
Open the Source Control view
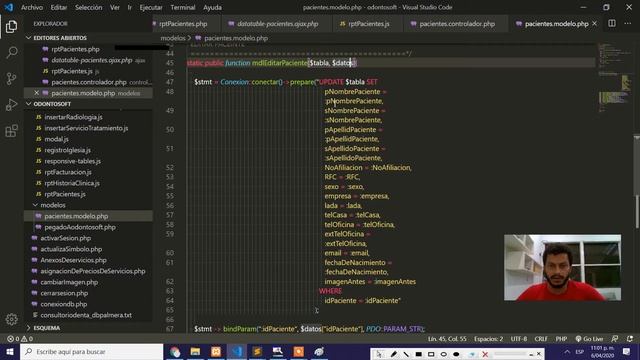11,78
